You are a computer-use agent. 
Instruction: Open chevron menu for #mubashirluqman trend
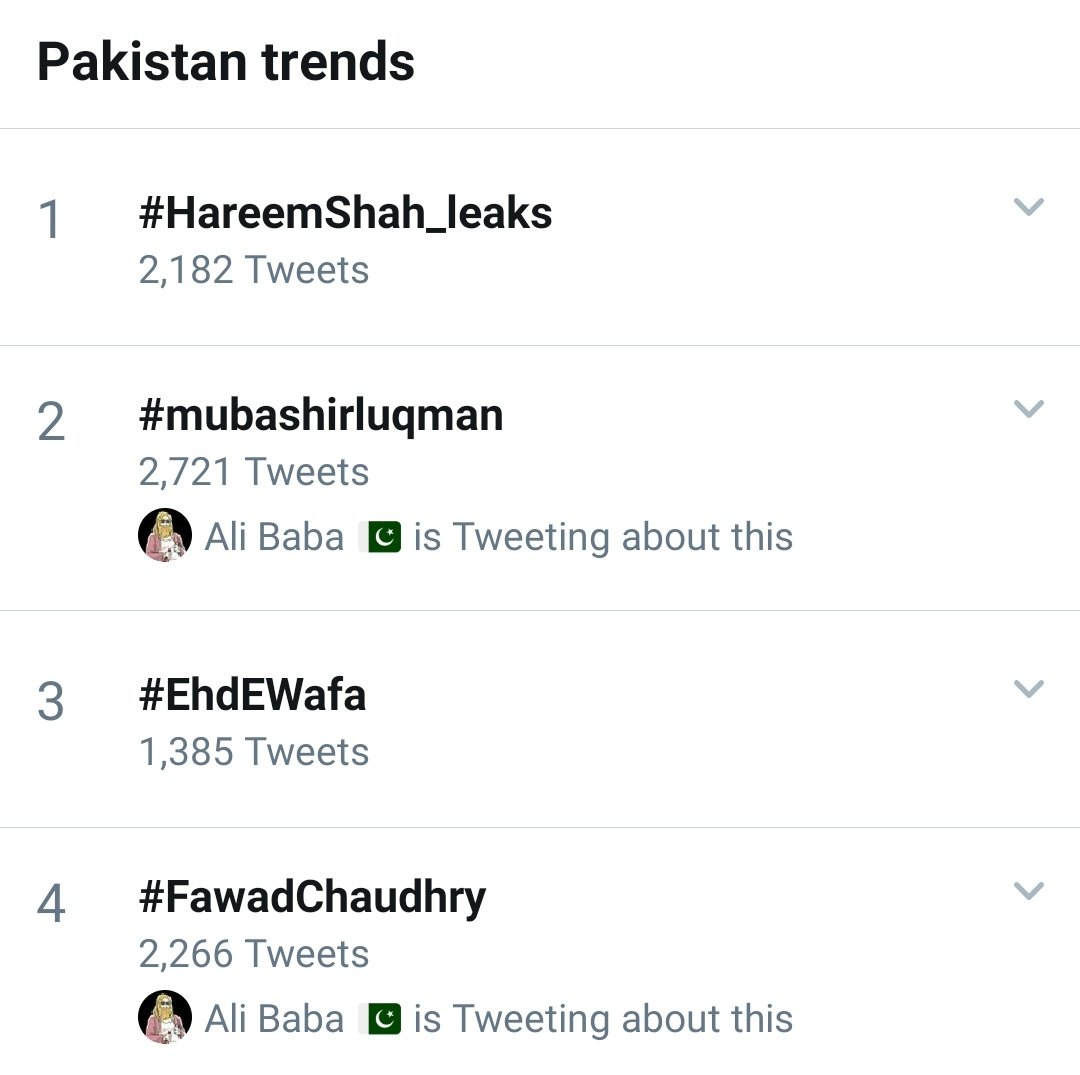[x=1028, y=409]
